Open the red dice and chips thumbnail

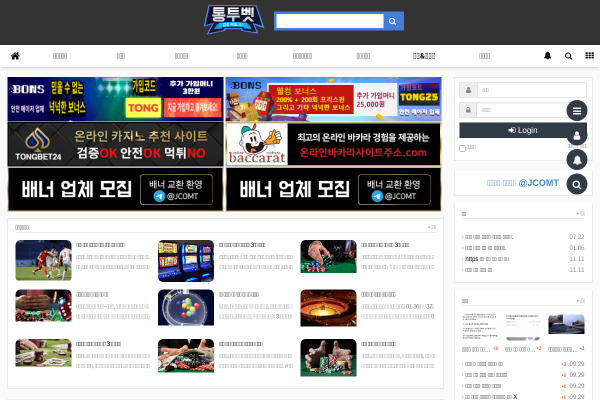coord(43,305)
